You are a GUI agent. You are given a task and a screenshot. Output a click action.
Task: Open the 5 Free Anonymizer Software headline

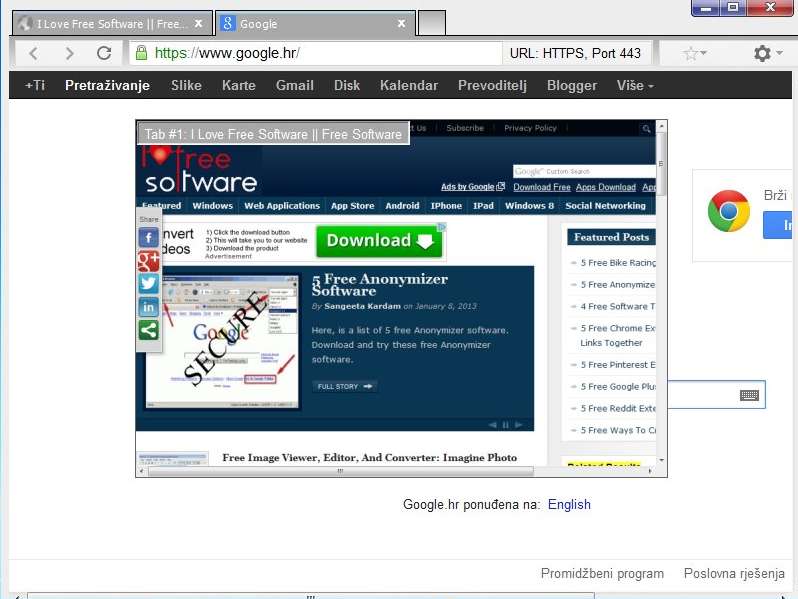coord(380,285)
